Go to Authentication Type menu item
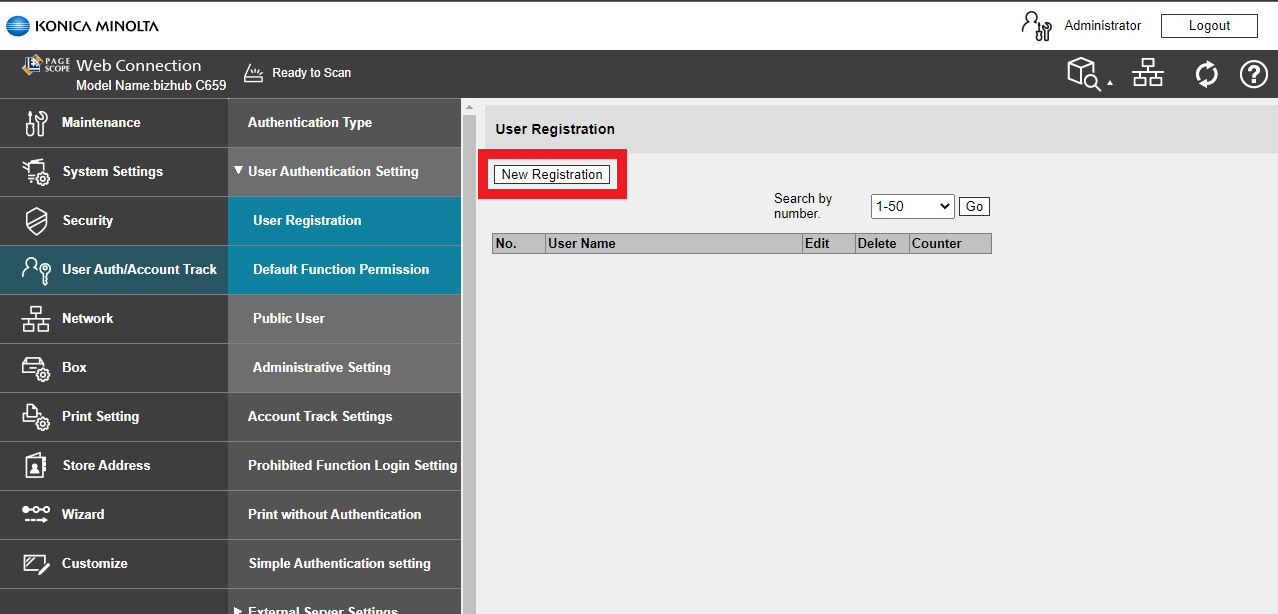Screen dimensions: 1278x614 point(310,123)
